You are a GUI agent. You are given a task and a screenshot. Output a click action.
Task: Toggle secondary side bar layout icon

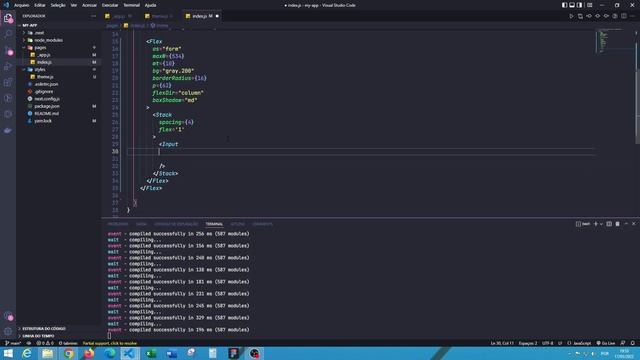point(580,5)
